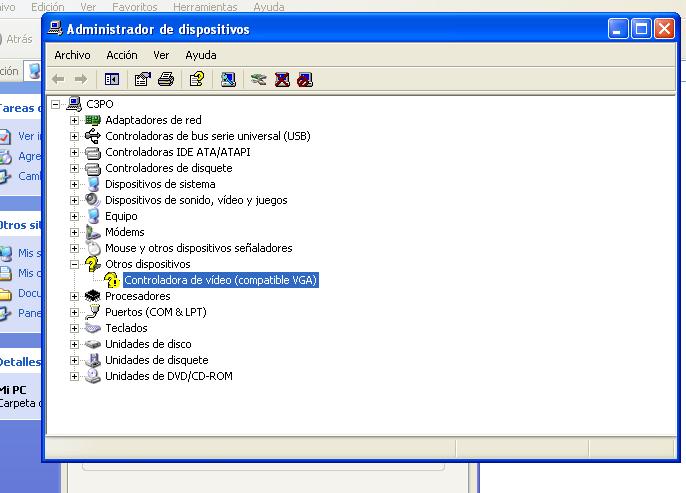686x493 pixels.
Task: Open the Archivo menu
Action: (x=72, y=55)
